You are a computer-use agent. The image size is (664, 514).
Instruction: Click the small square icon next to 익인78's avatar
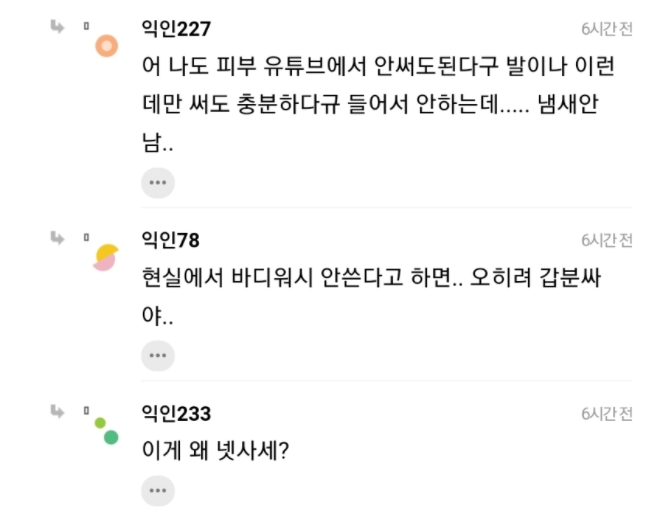click(87, 237)
